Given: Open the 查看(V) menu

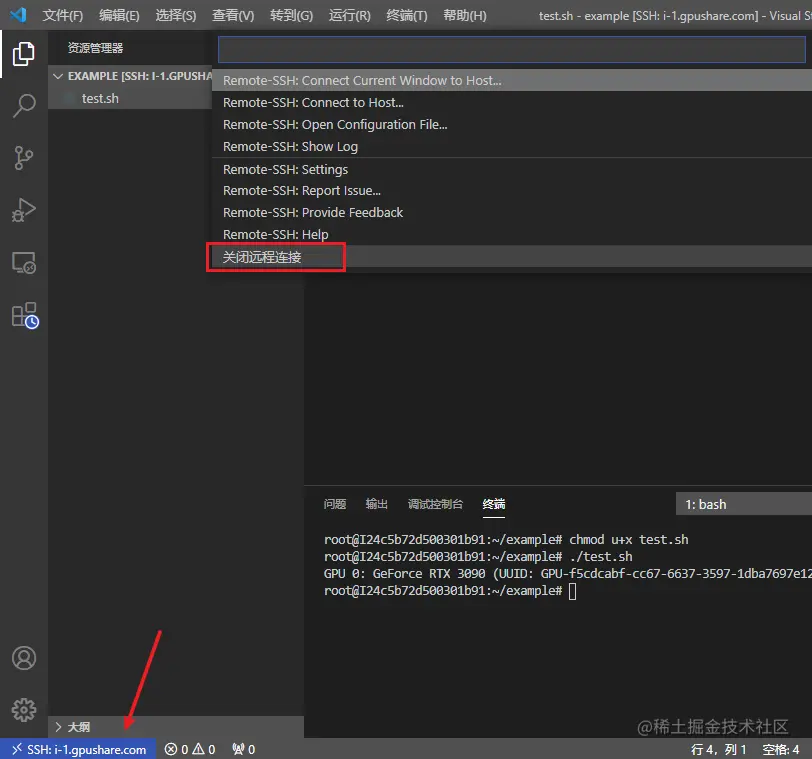Looking at the screenshot, I should 233,16.
